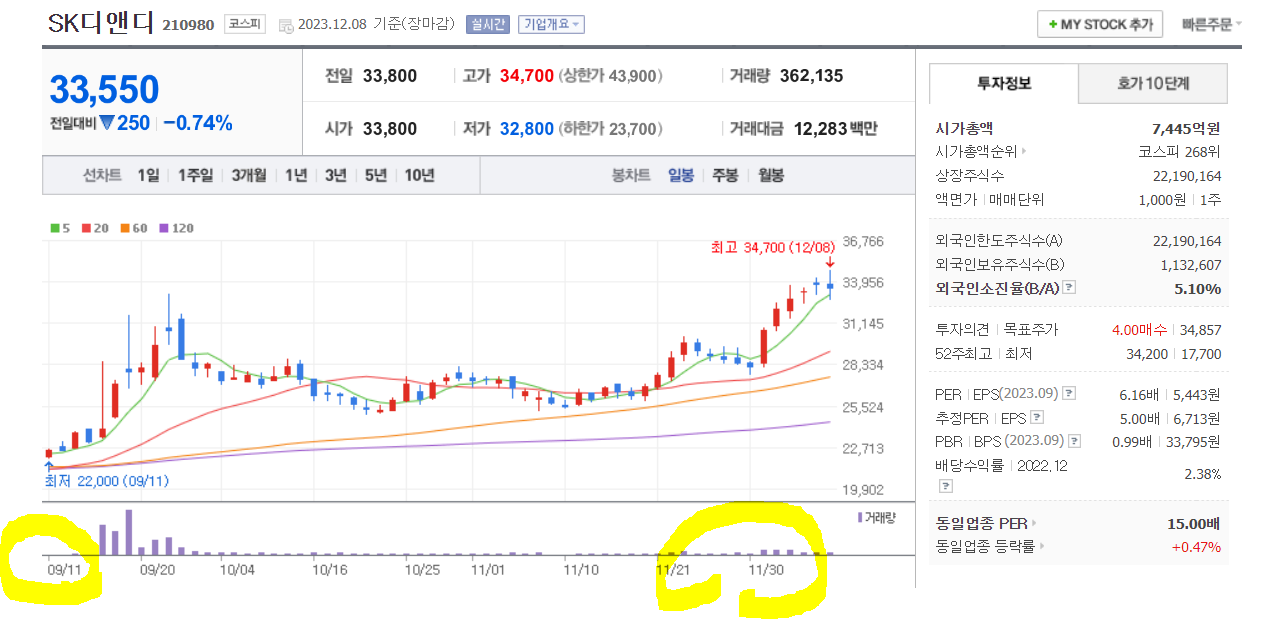Select the 월봉 monthly candle chart
Image resolution: width=1282 pixels, height=619 pixels.
[770, 175]
